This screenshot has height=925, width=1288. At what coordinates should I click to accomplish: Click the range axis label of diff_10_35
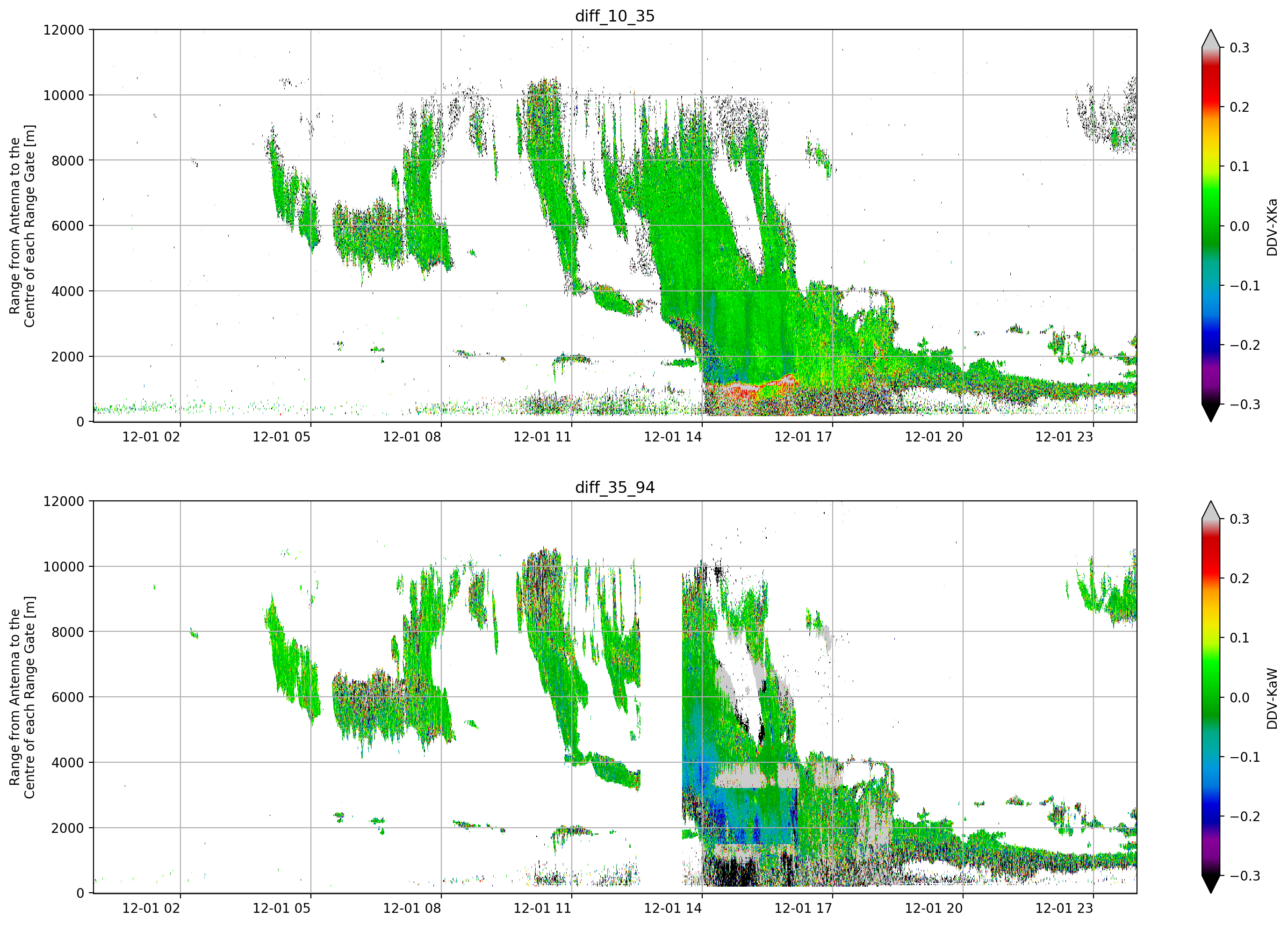tap(22, 225)
